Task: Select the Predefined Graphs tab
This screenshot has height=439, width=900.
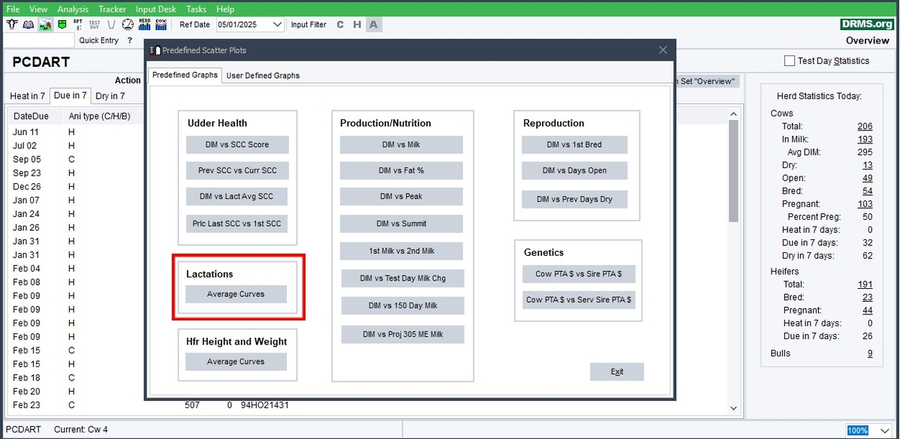Action: pyautogui.click(x=185, y=75)
